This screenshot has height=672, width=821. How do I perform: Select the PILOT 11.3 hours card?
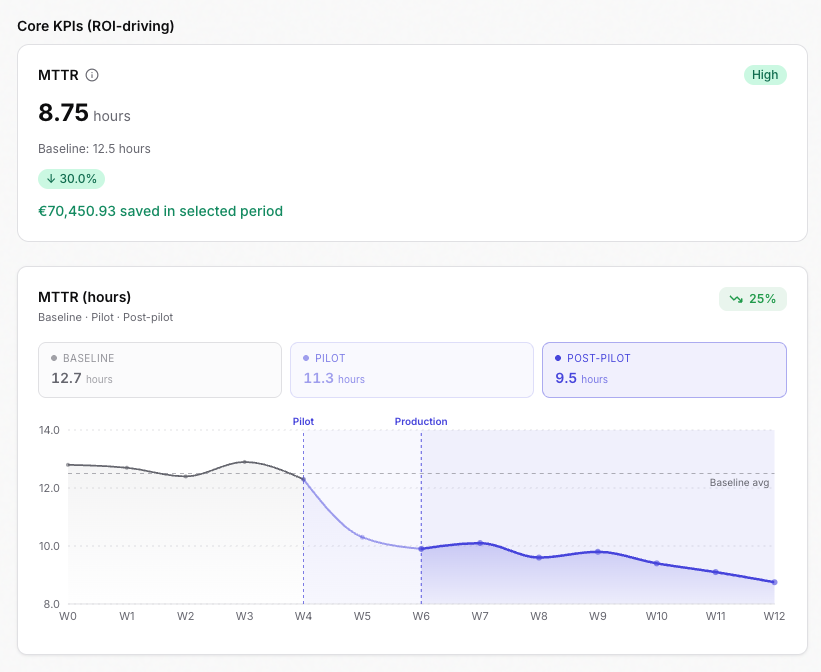412,370
